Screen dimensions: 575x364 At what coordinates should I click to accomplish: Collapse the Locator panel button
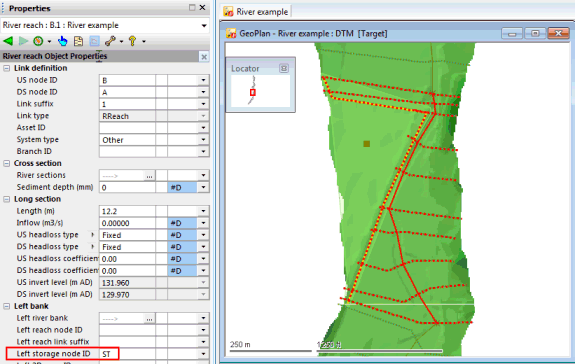[284, 68]
